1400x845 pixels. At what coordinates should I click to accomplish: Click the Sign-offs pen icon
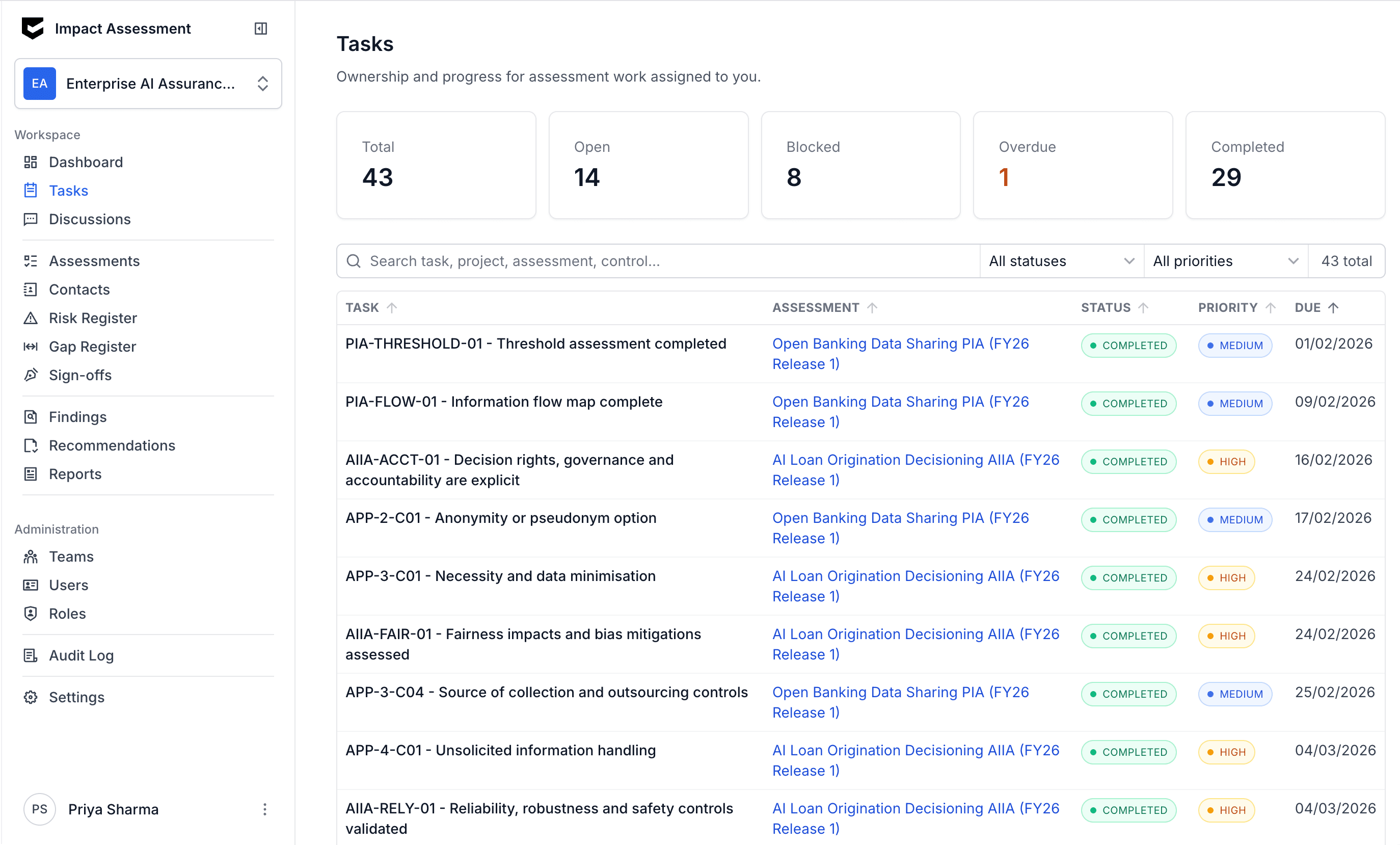[x=31, y=375]
